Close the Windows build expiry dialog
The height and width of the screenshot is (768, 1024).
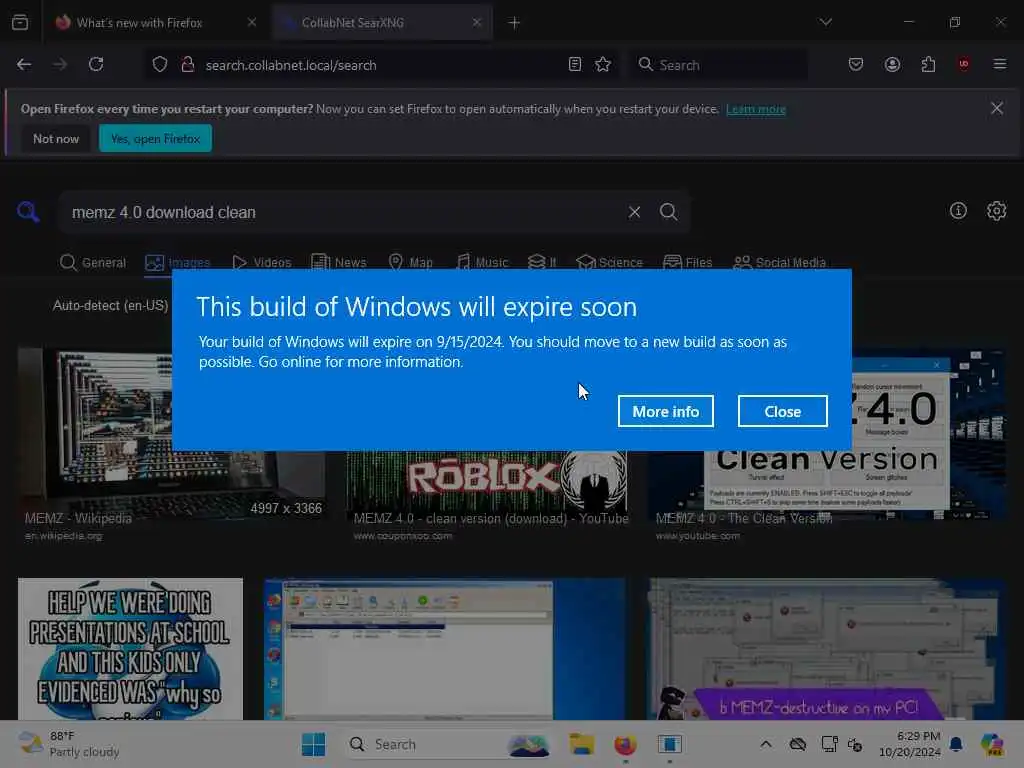tap(782, 411)
